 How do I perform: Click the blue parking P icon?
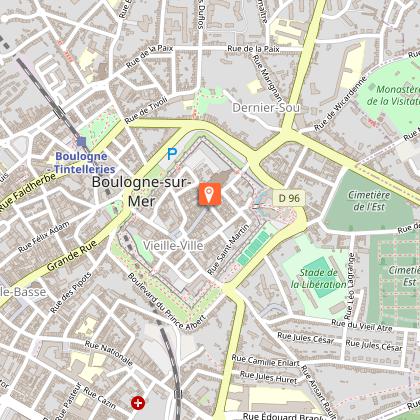(x=172, y=154)
